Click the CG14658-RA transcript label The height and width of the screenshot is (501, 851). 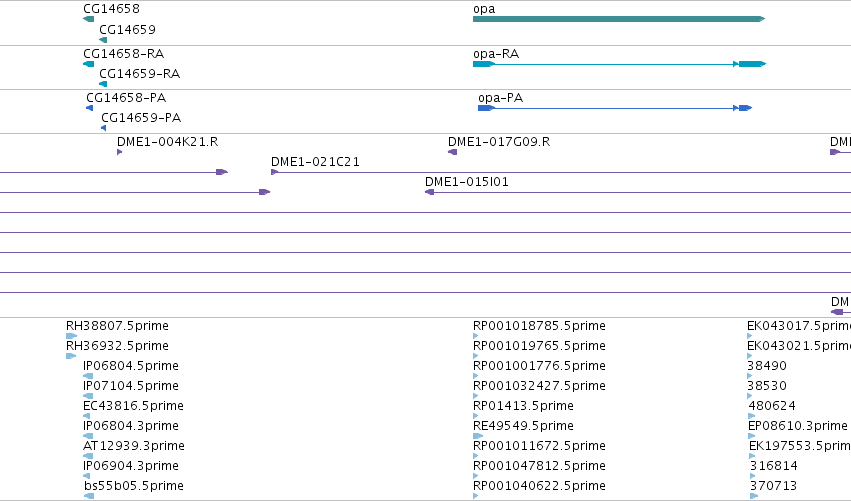pos(123,53)
